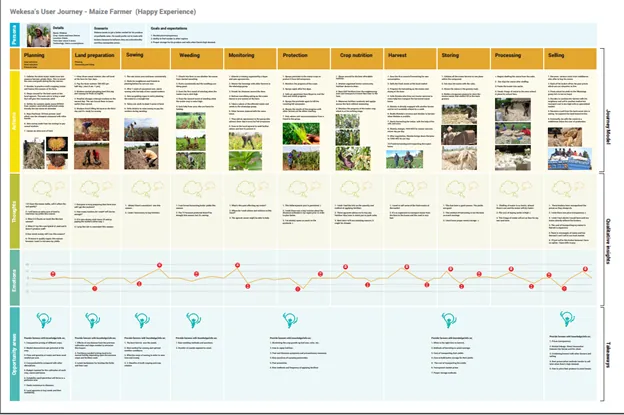Select the Planning stage header
Viewport: 624px width, 415px height.
click(x=45, y=58)
